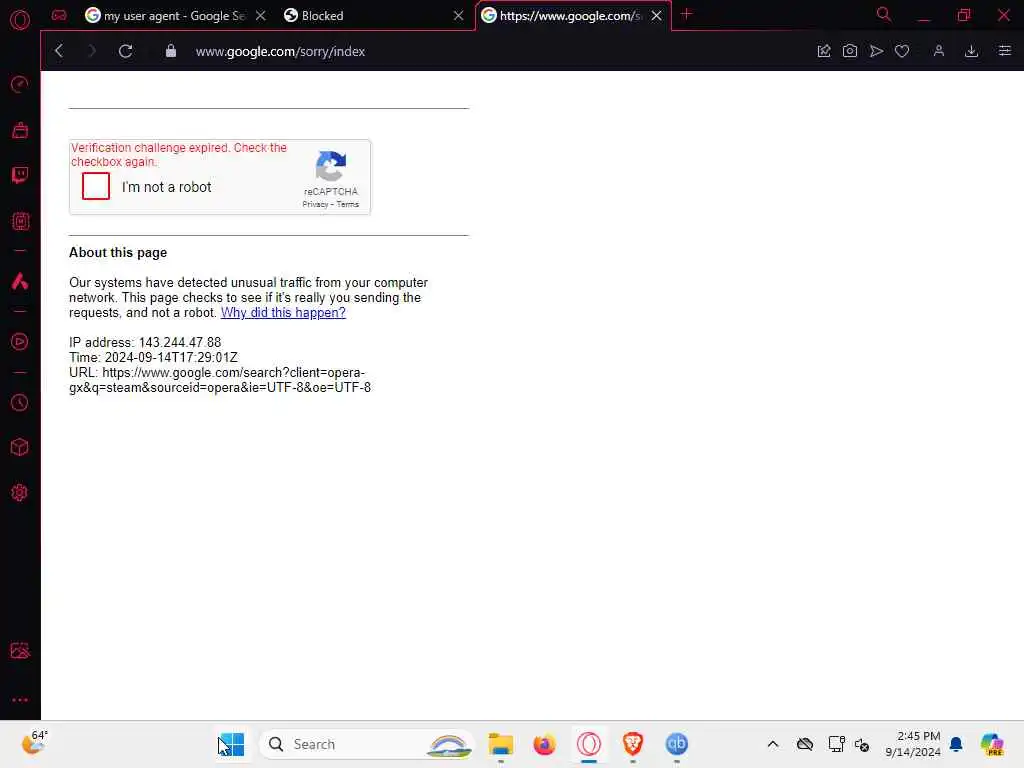Open the Windows Start menu
1024x768 pixels.
(231, 744)
